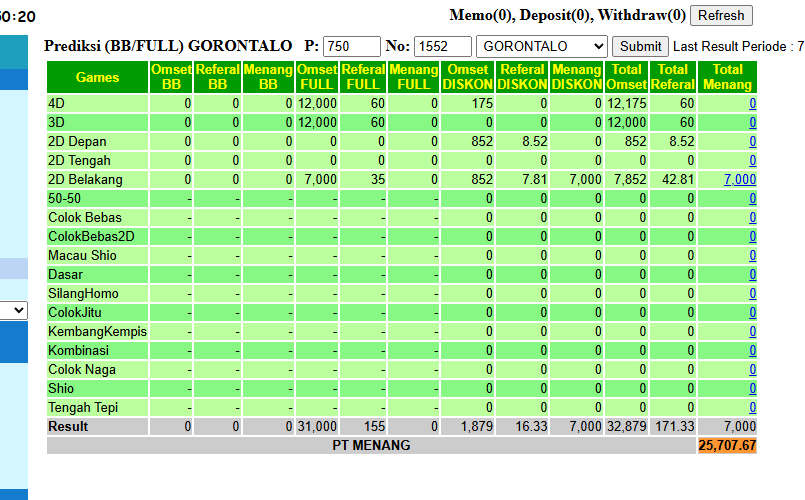This screenshot has height=500, width=805.
Task: Open the 3D Total Menang link
Action: [x=753, y=122]
